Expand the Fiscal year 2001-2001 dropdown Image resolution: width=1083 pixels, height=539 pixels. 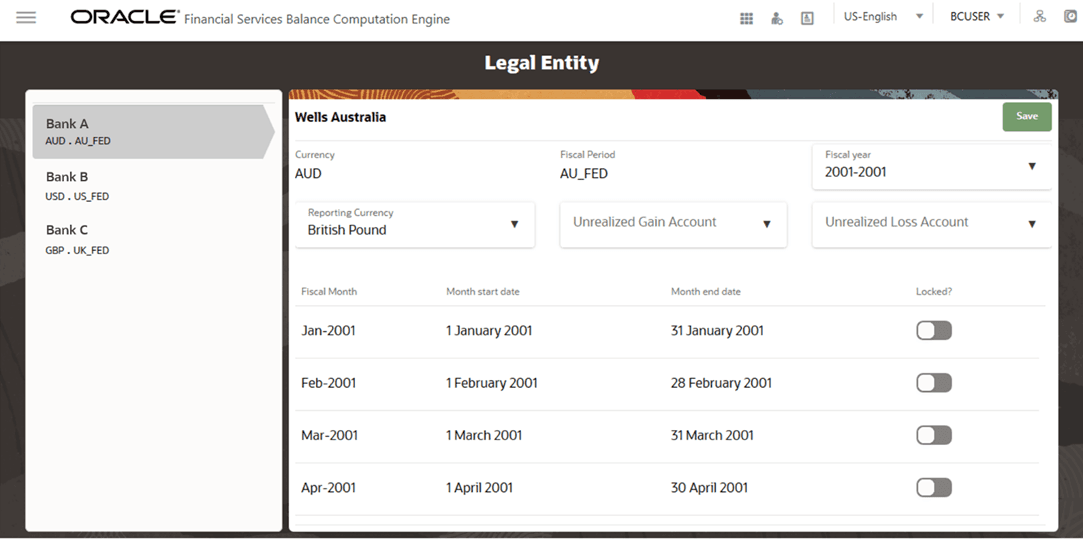point(932,166)
